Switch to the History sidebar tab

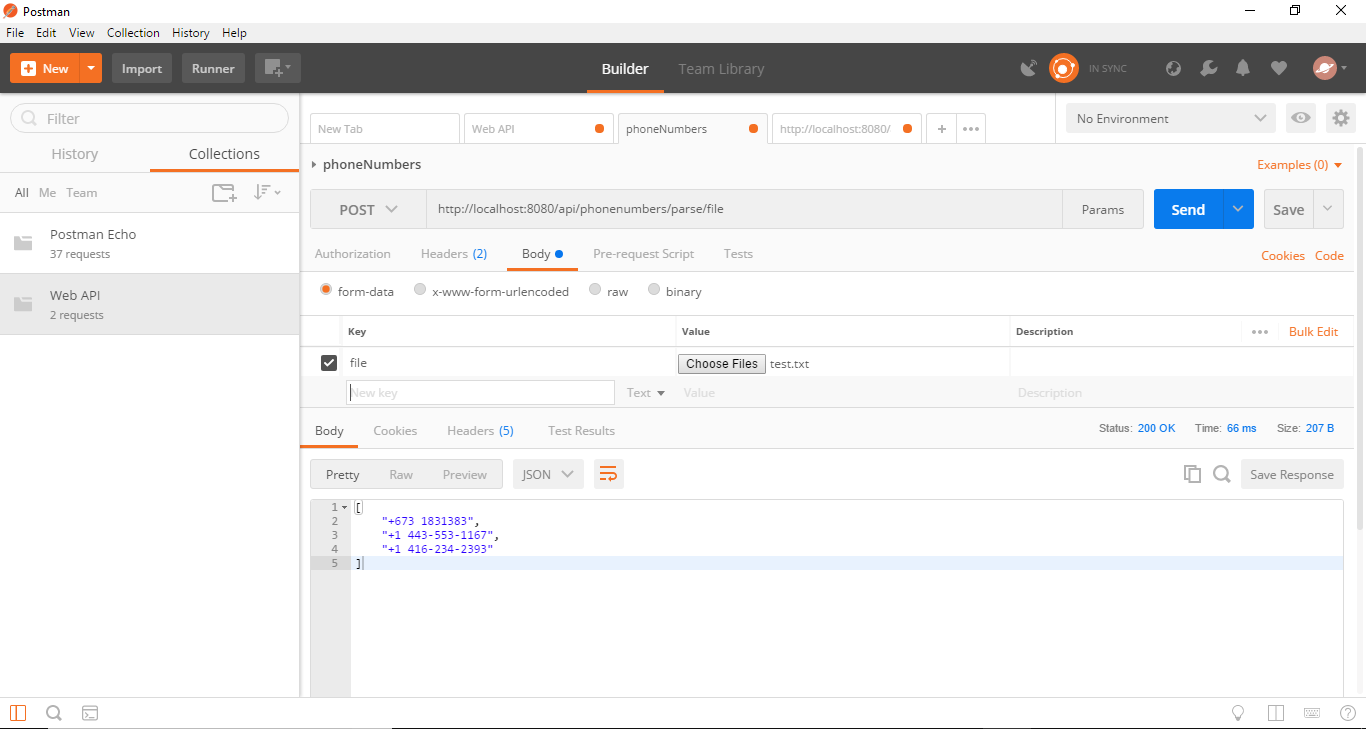coord(75,154)
